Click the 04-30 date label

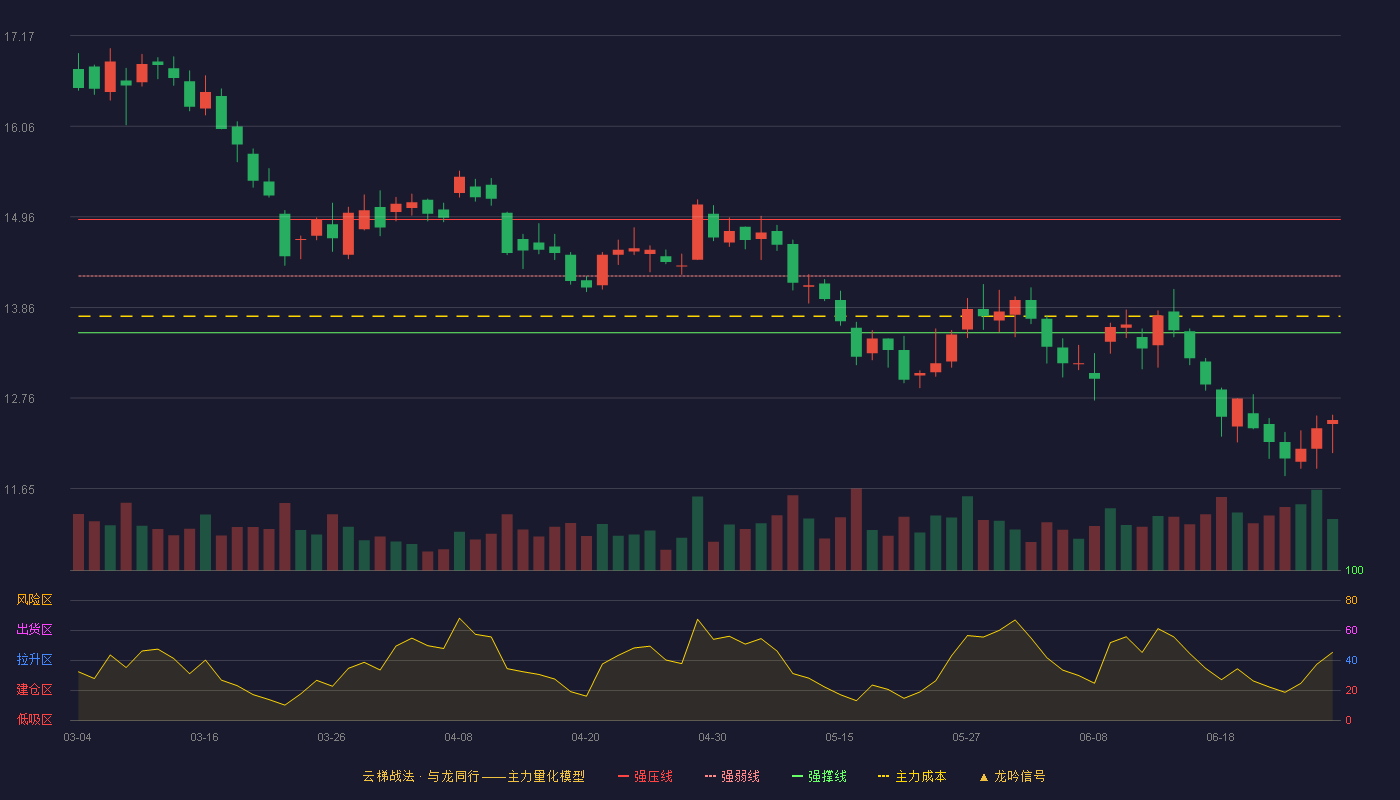[712, 737]
